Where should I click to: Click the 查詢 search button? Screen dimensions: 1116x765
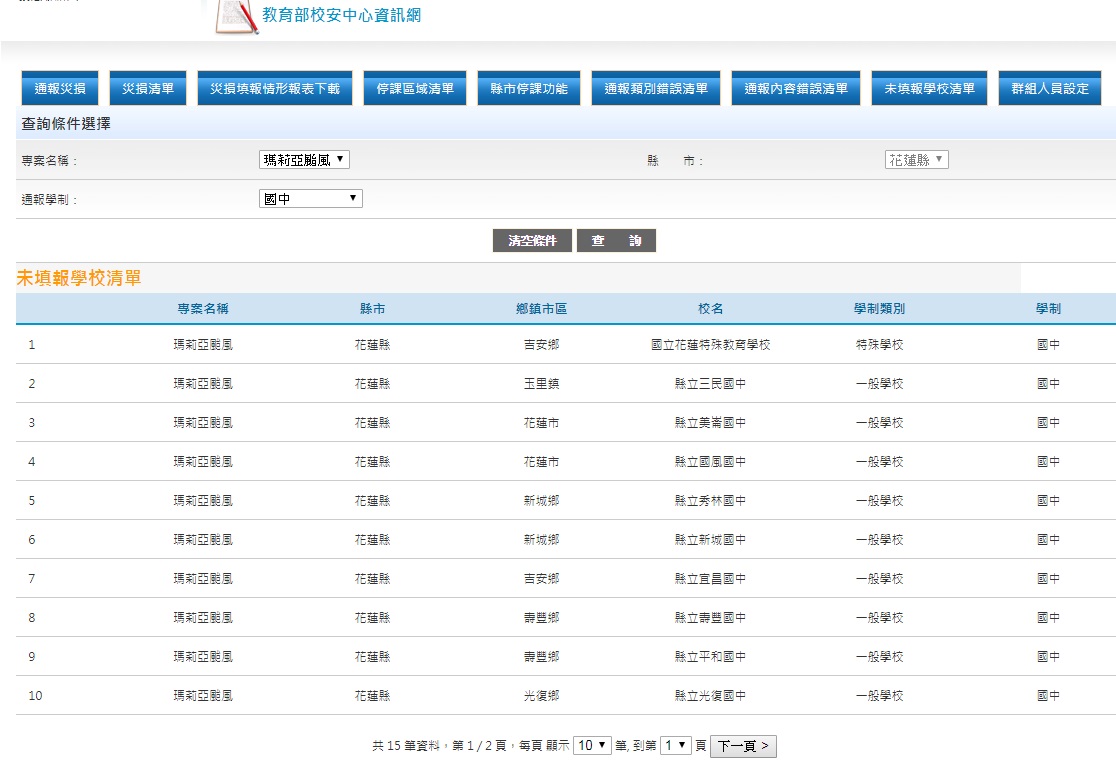[616, 241]
